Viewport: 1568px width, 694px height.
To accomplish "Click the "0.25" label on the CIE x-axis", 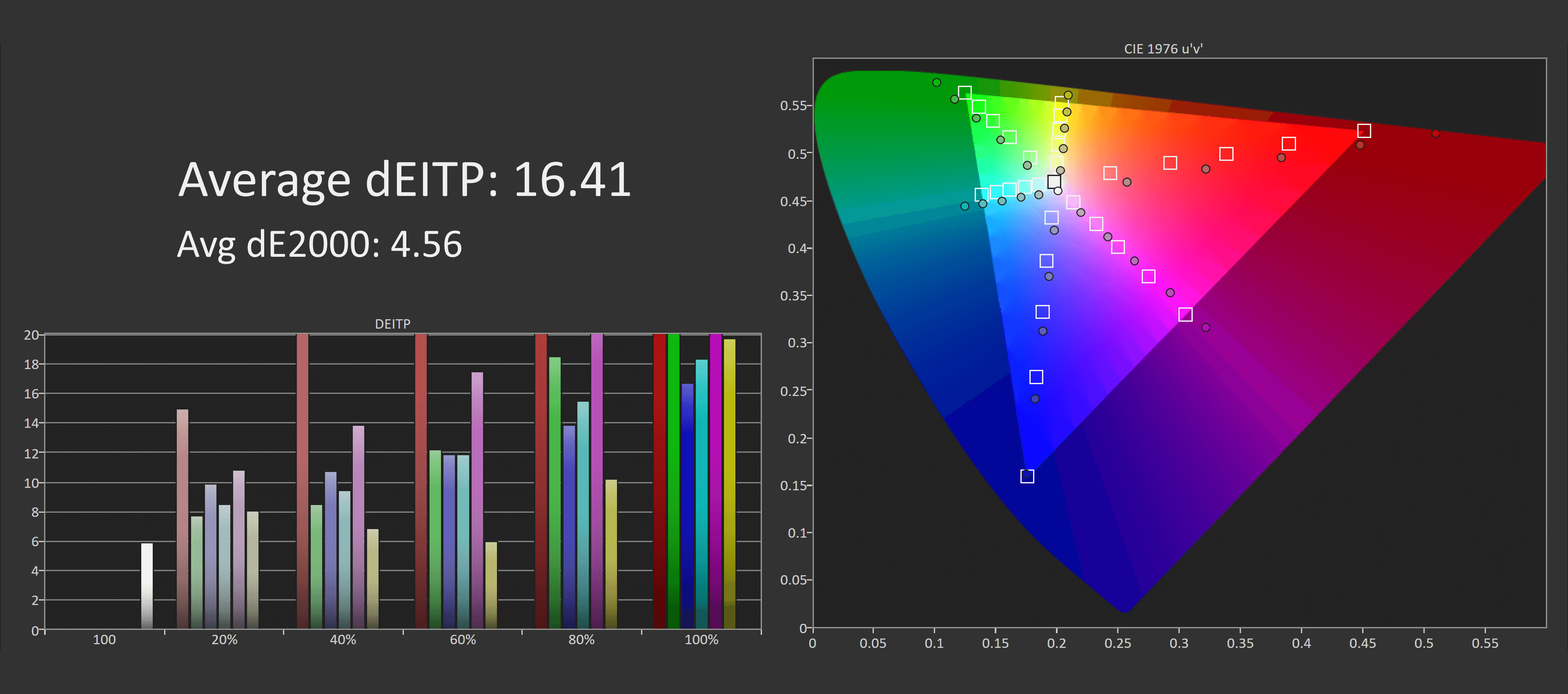I will 1118,643.
